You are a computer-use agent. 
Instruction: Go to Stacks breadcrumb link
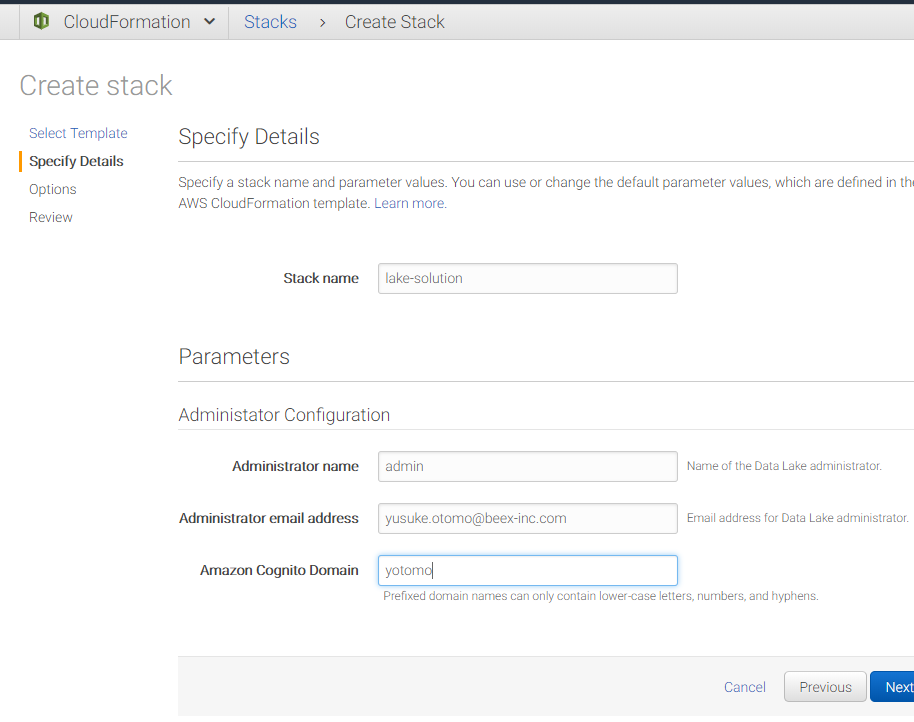coord(270,22)
